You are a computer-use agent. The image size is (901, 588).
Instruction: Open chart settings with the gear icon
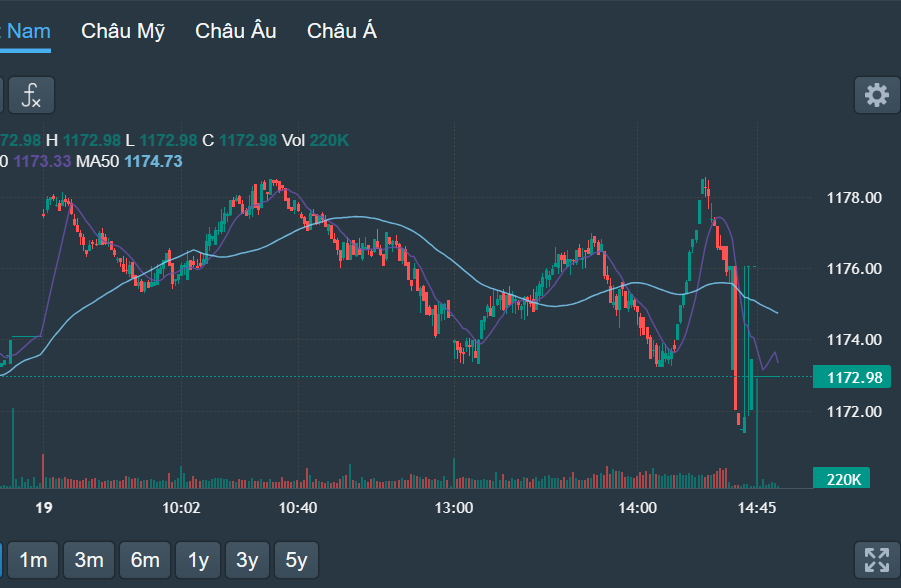click(876, 95)
